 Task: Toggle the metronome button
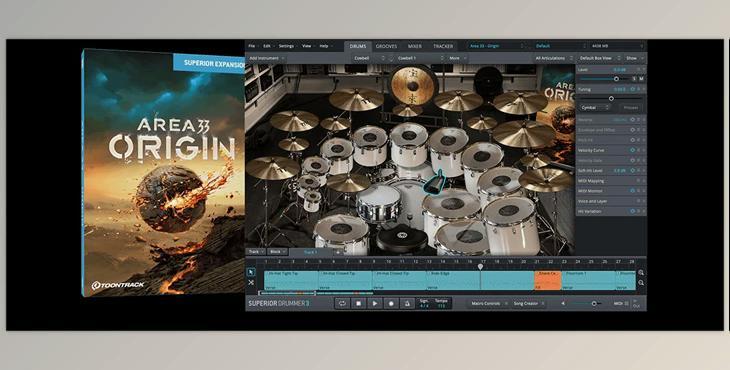pos(407,303)
